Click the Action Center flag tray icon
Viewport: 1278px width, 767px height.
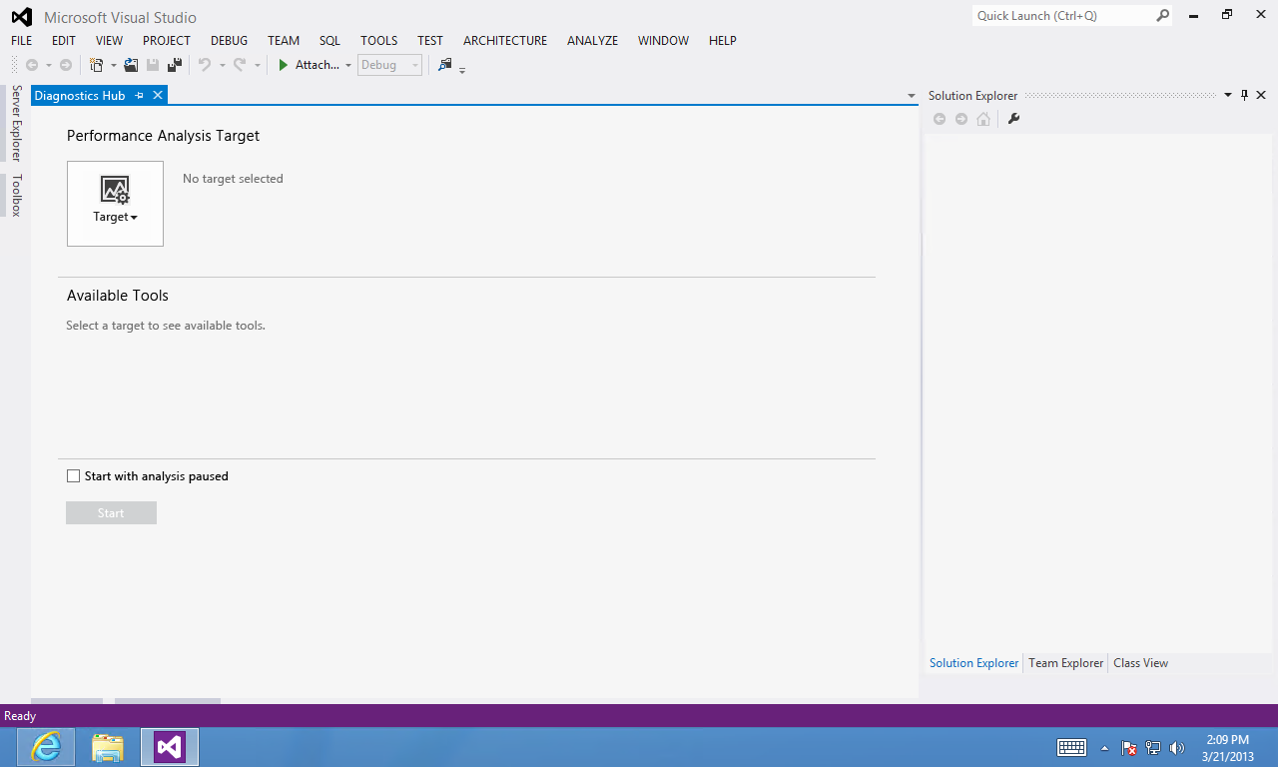click(x=1129, y=748)
